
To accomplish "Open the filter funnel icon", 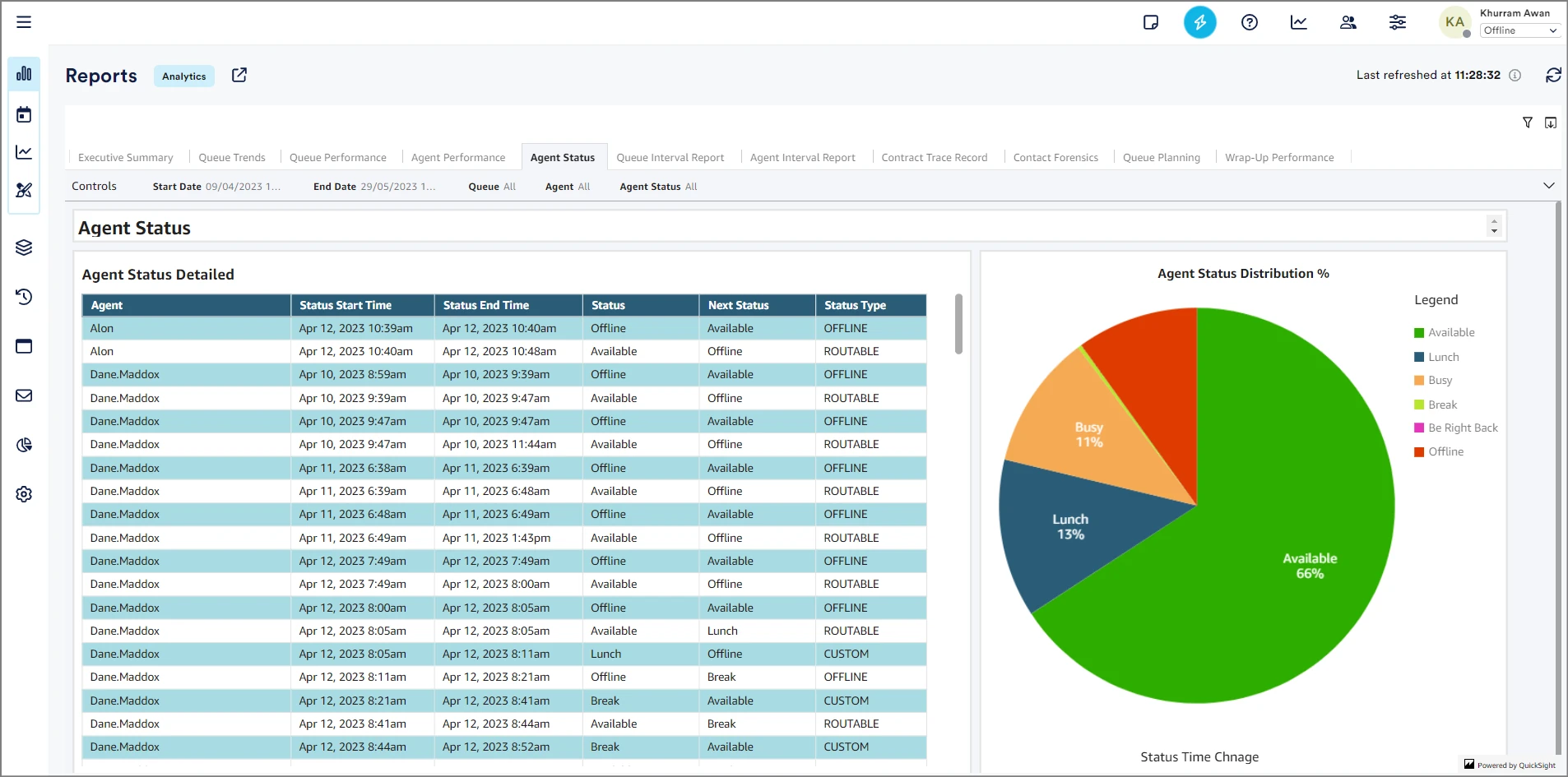I will click(x=1527, y=123).
